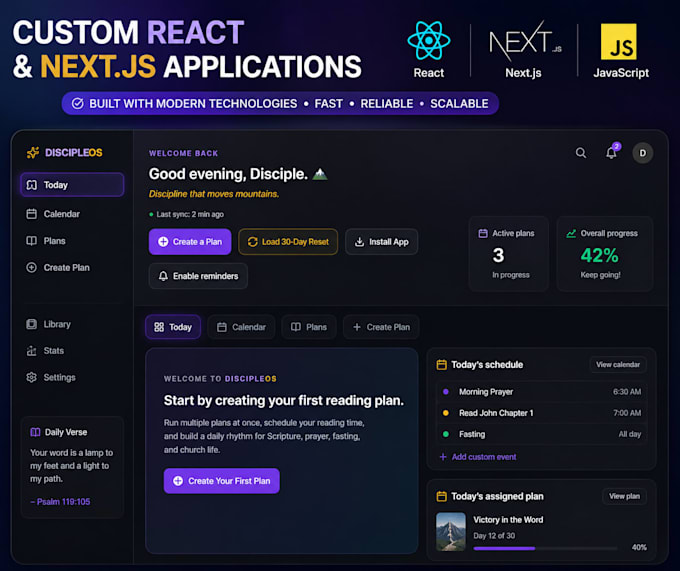Click the Victory in the Word progress bar

(x=546, y=548)
